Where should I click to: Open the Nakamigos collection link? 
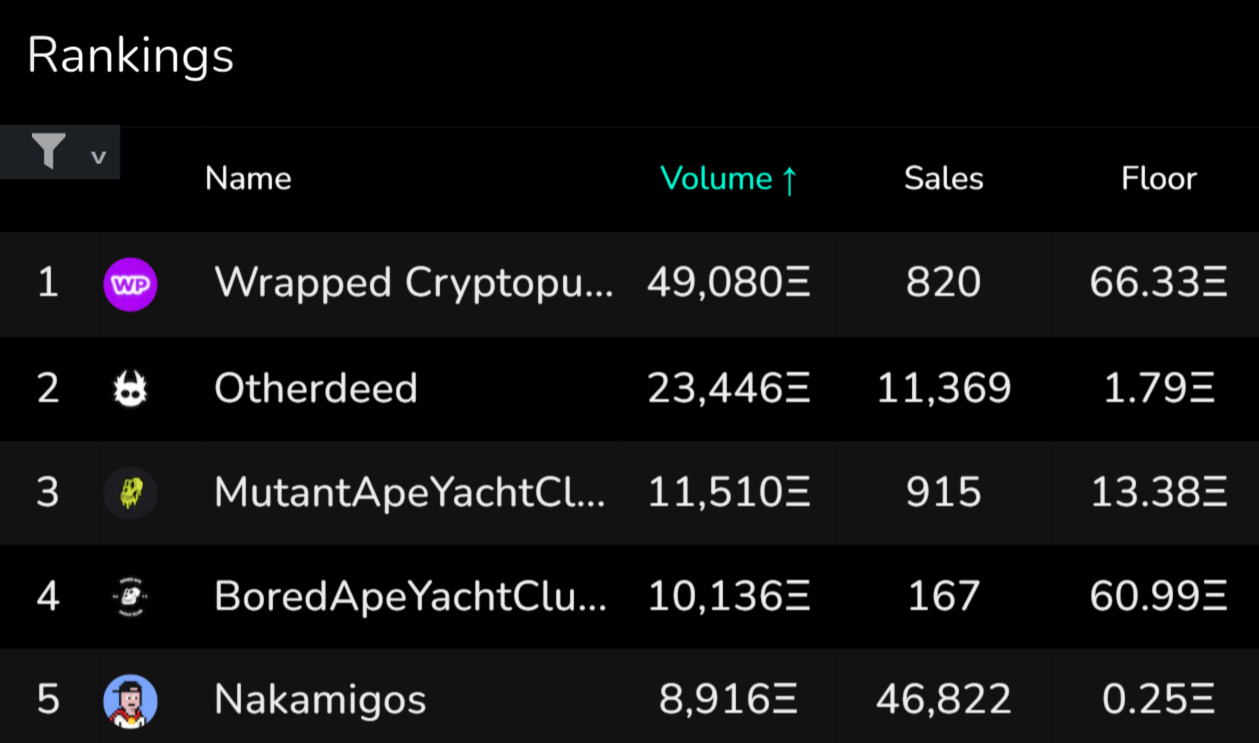tap(320, 700)
